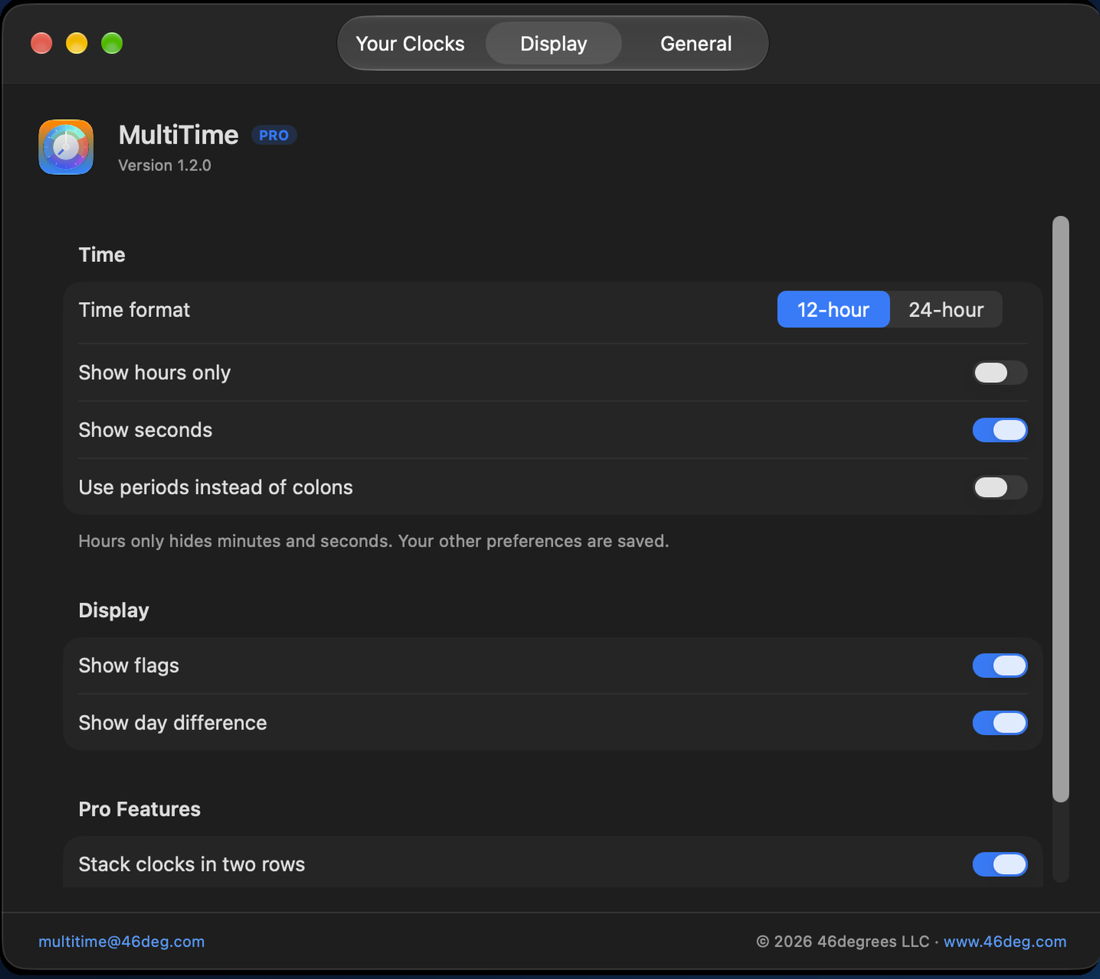Turn off Show day difference
Image resolution: width=1100 pixels, height=979 pixels.
tap(1000, 723)
